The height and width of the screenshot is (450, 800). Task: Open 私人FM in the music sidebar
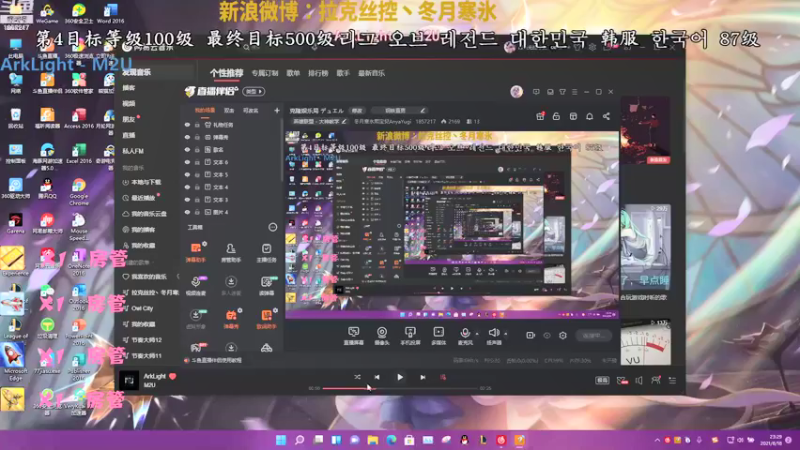click(133, 151)
